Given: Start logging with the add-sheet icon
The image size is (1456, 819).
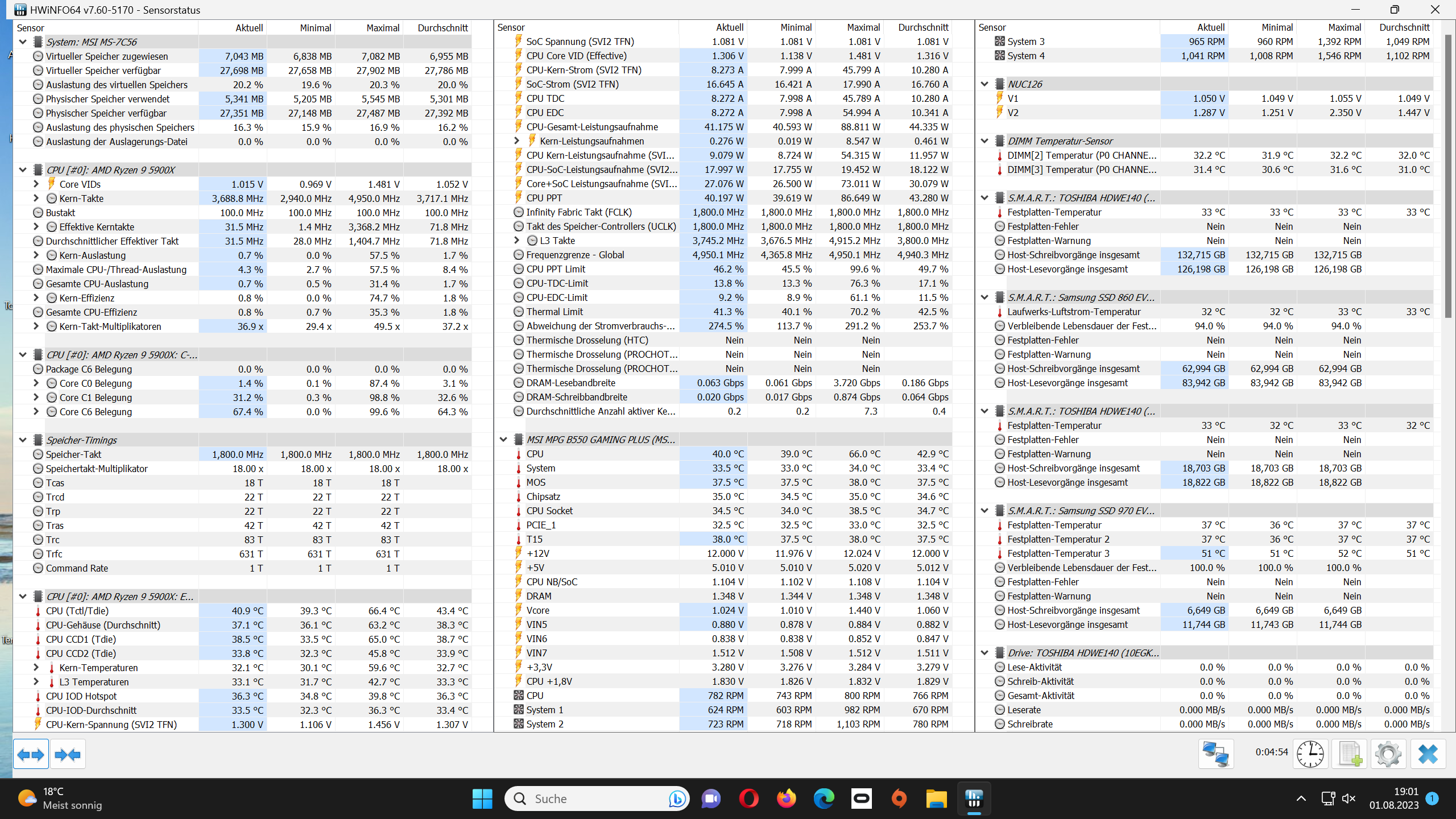Looking at the screenshot, I should coord(1350,755).
